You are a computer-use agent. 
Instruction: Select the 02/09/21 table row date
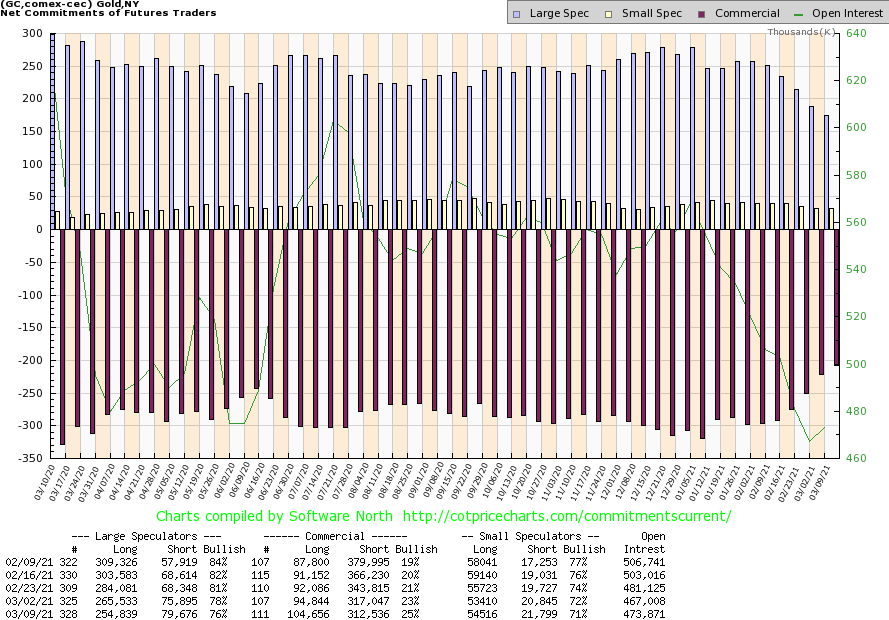pyautogui.click(x=25, y=562)
